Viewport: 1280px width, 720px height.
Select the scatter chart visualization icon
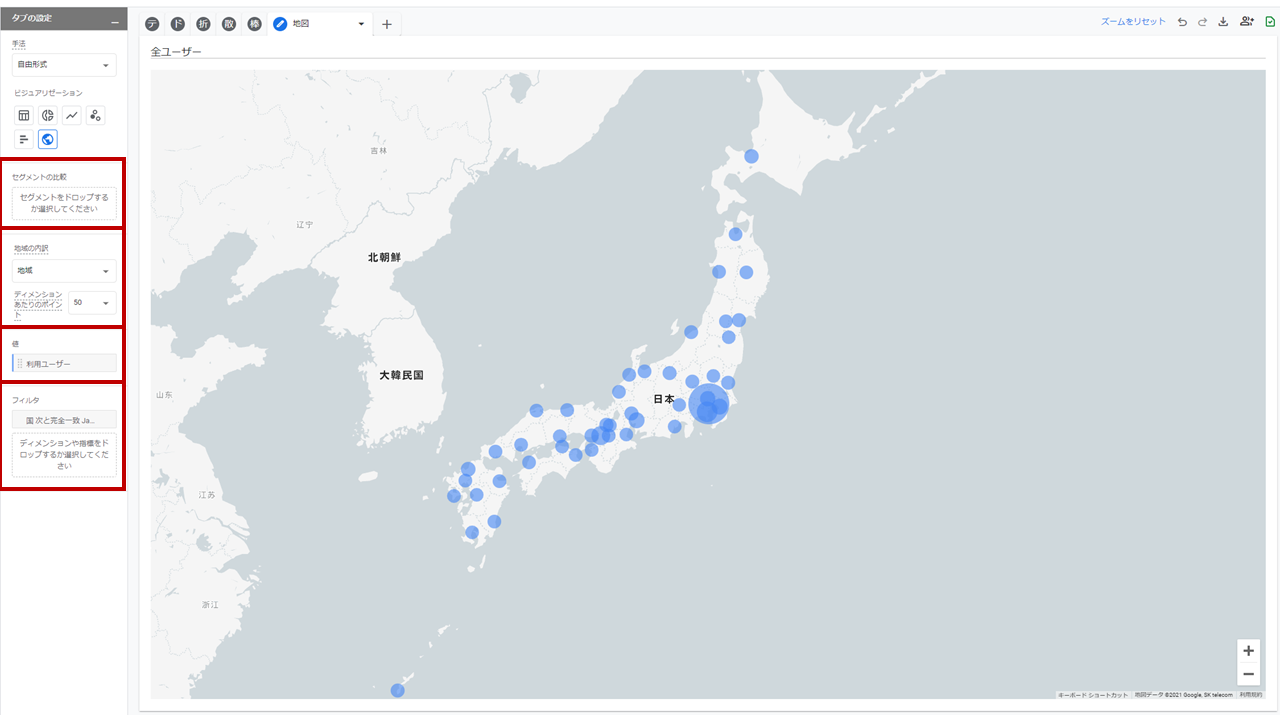click(94, 115)
